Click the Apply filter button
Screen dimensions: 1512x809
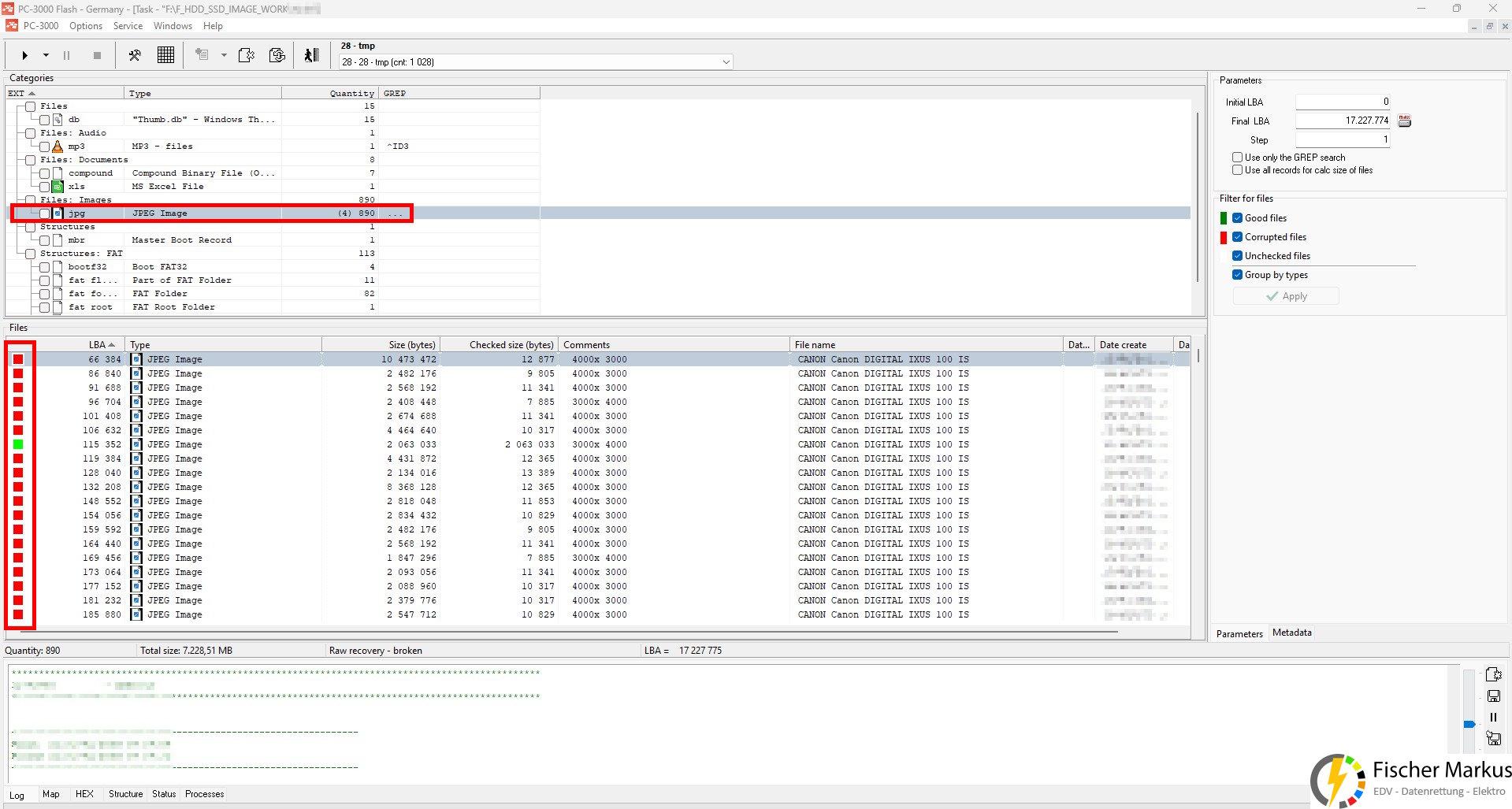[1286, 296]
